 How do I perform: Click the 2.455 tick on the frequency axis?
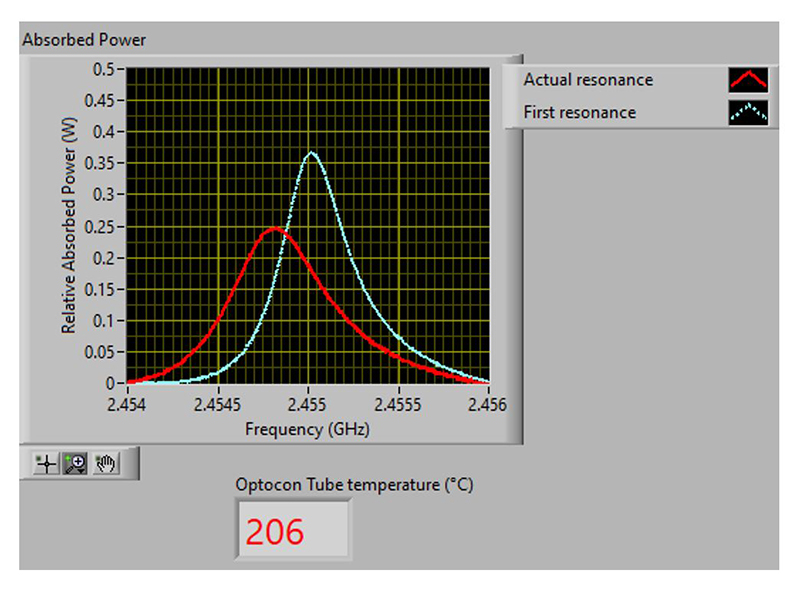pos(308,406)
